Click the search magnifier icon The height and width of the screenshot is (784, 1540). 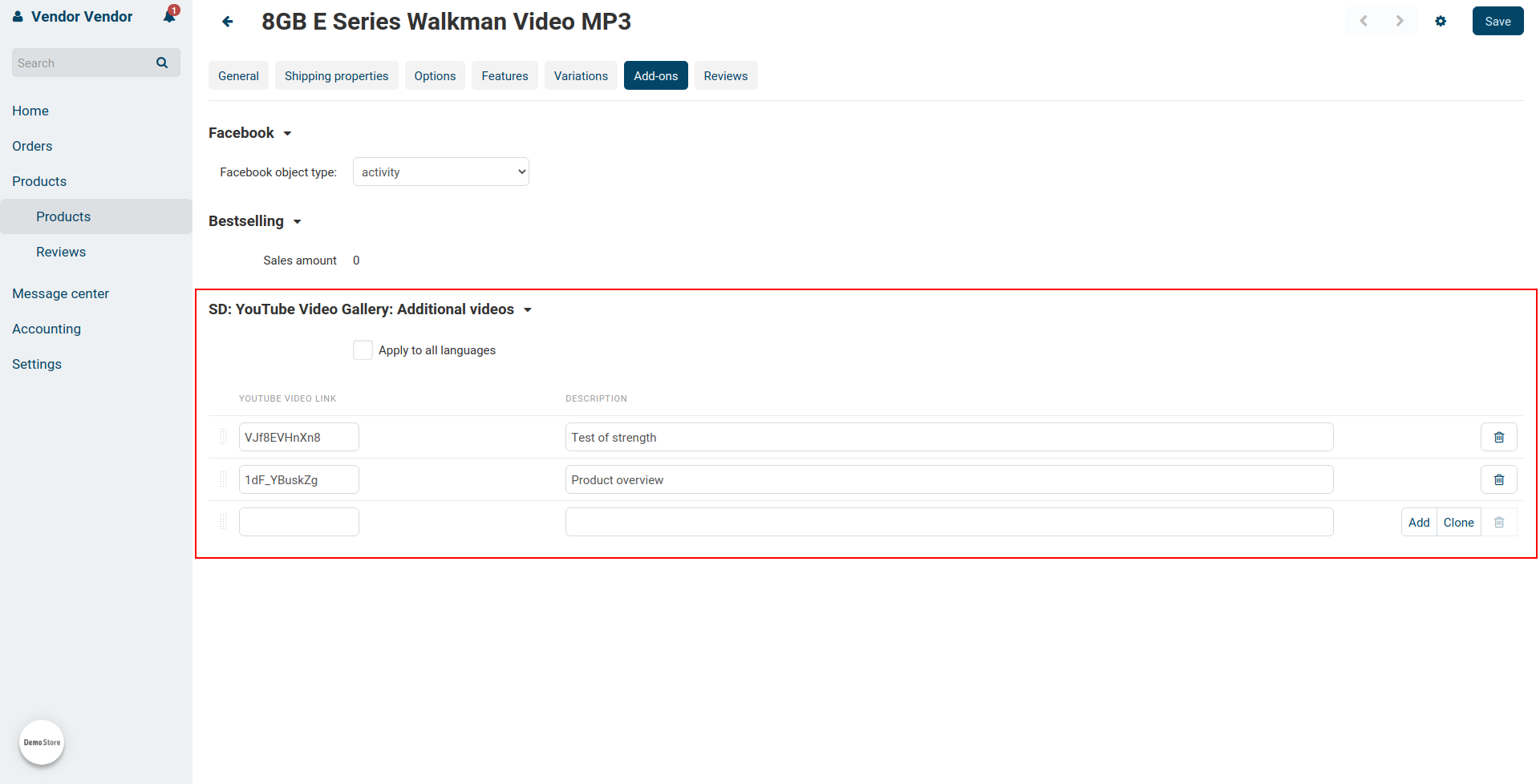click(162, 63)
